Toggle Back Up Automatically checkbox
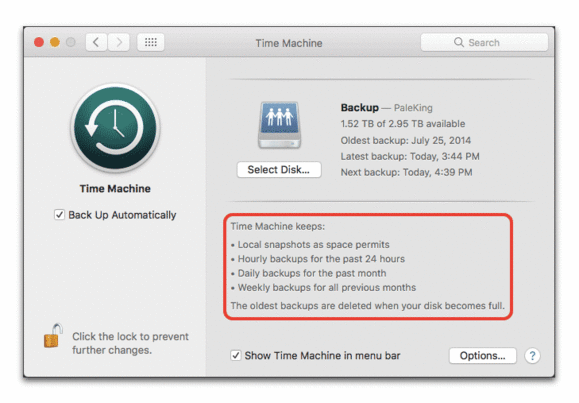 point(59,215)
